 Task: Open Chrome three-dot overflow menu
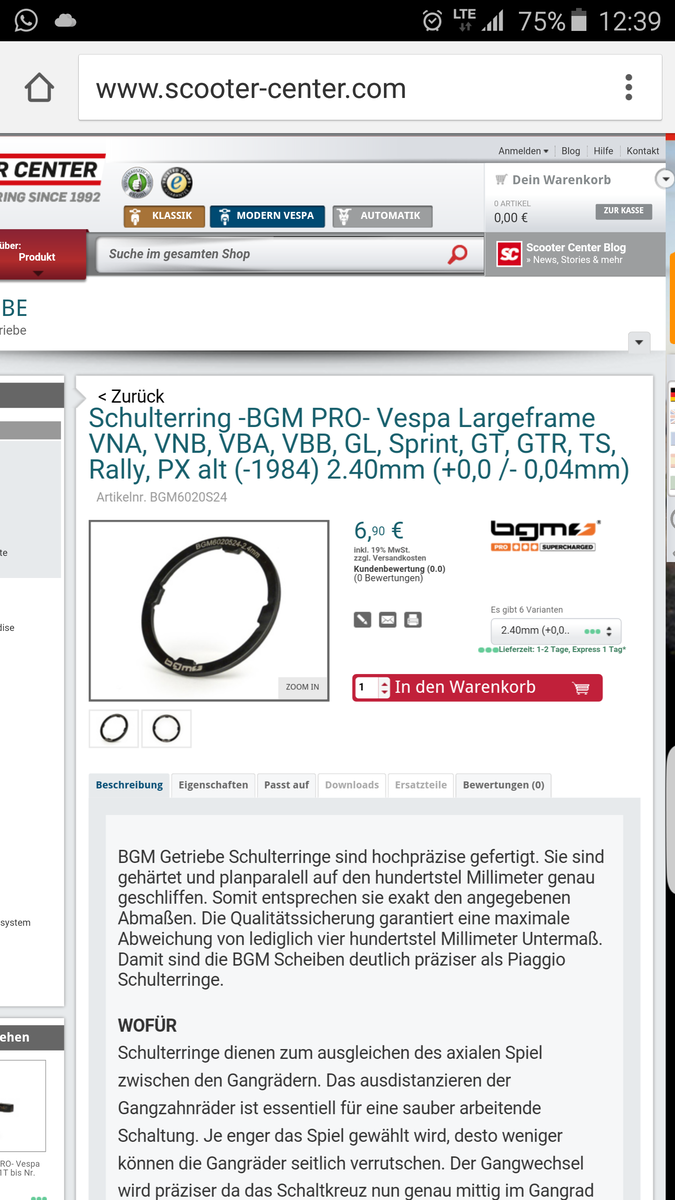pyautogui.click(x=629, y=88)
